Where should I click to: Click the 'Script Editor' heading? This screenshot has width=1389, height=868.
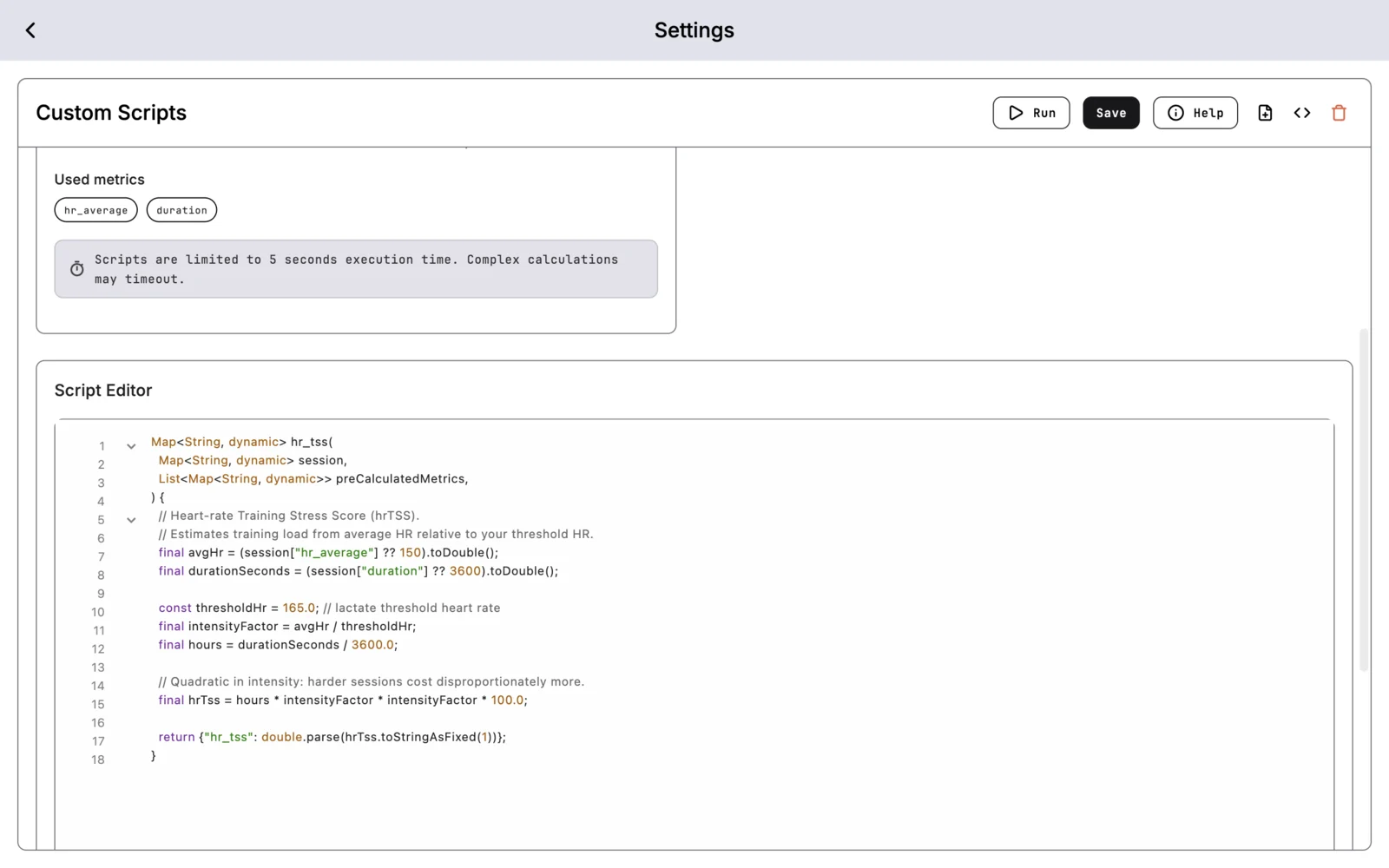click(103, 391)
